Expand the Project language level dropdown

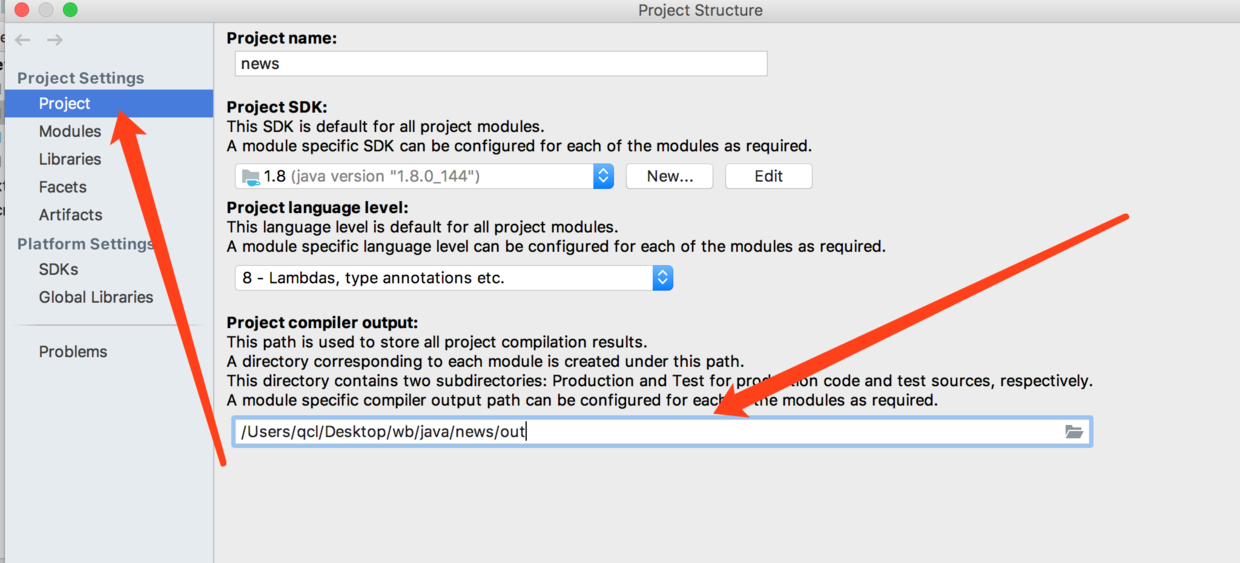[x=662, y=278]
